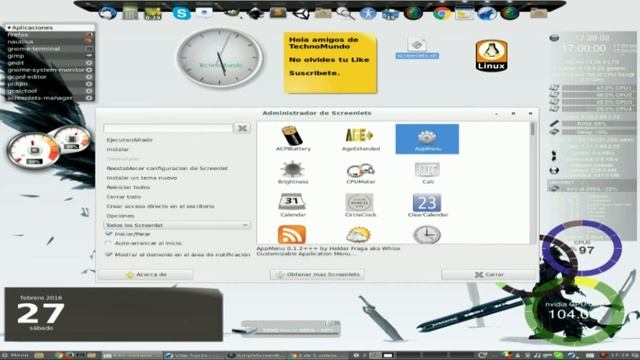Enable the Auto-arrancar al inicio checkbox
The height and width of the screenshot is (360, 640).
[108, 243]
